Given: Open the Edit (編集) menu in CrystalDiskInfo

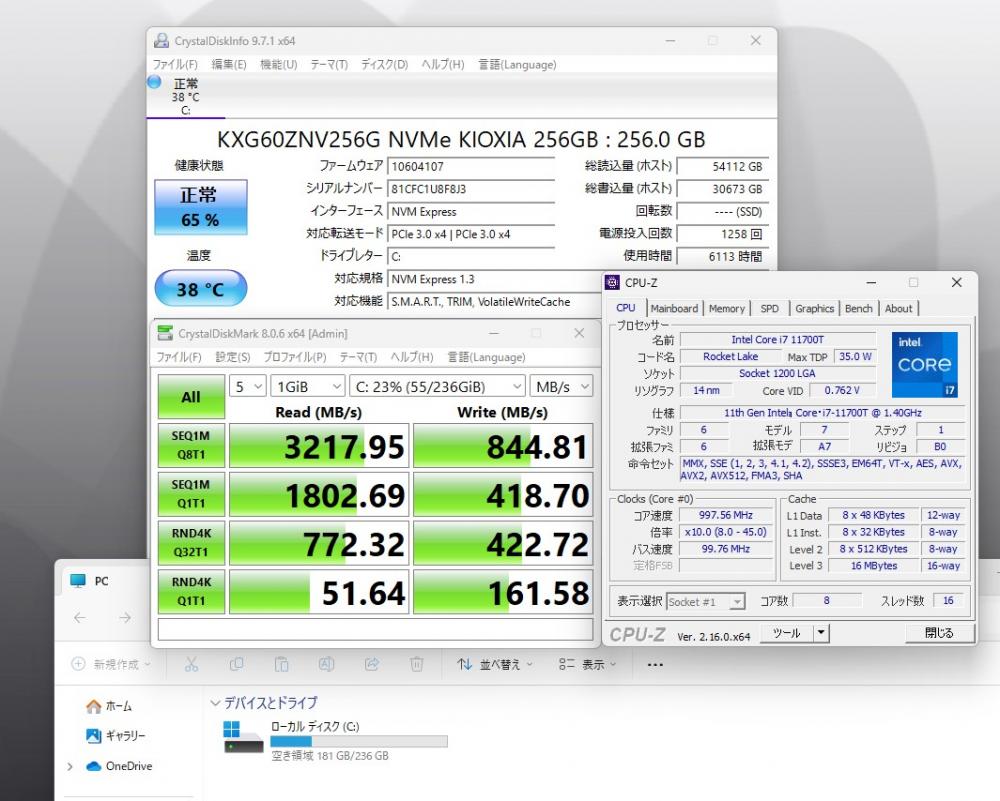Looking at the screenshot, I should [x=229, y=64].
